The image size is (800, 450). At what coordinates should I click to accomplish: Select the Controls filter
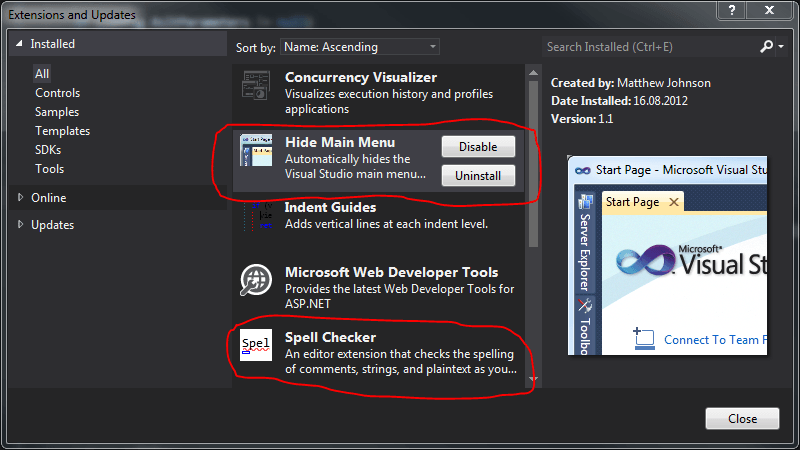point(58,93)
